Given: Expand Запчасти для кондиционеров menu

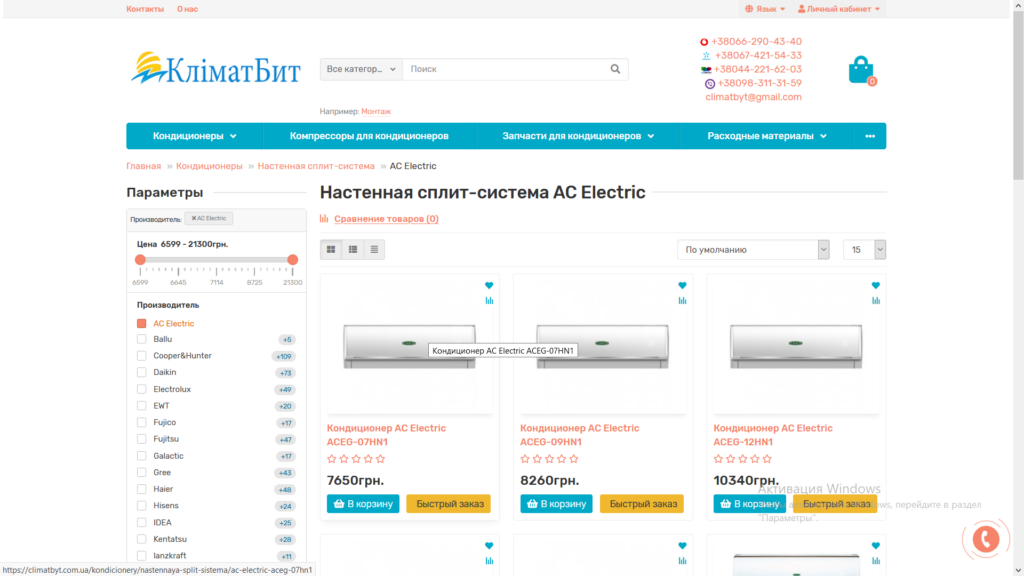Looking at the screenshot, I should [578, 136].
